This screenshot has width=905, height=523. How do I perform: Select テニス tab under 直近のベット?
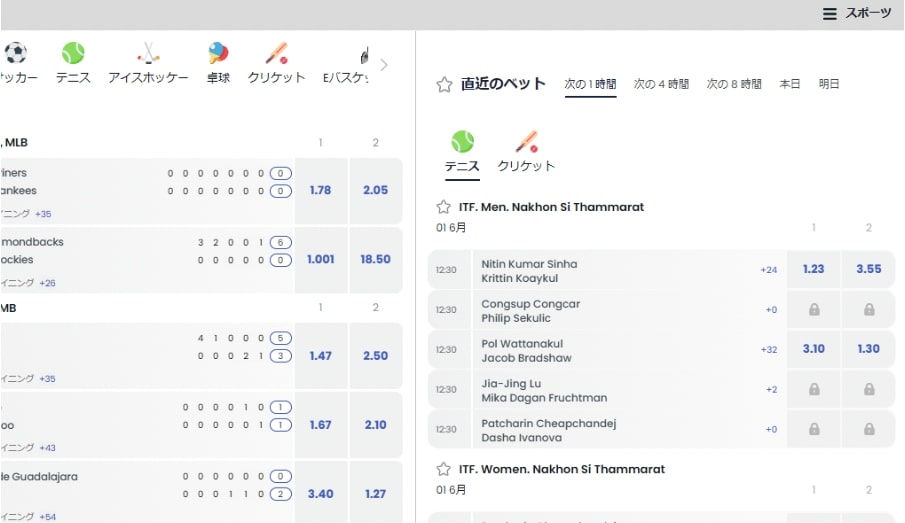click(x=462, y=153)
